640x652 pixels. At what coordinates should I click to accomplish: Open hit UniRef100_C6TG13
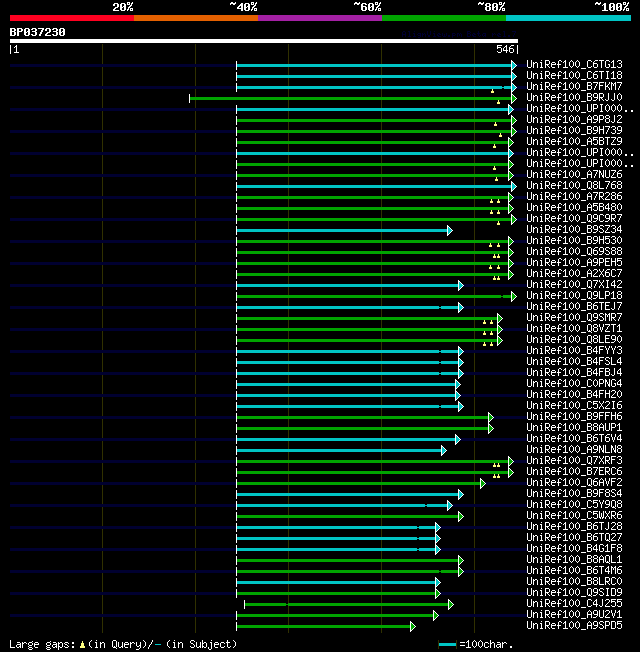pyautogui.click(x=574, y=64)
